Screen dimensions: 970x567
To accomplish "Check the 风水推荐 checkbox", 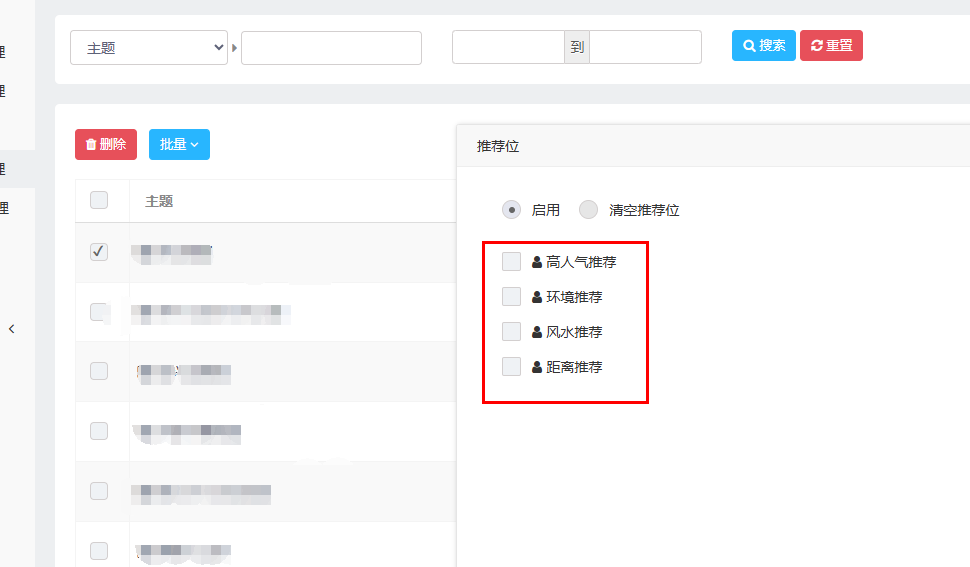I will point(511,332).
